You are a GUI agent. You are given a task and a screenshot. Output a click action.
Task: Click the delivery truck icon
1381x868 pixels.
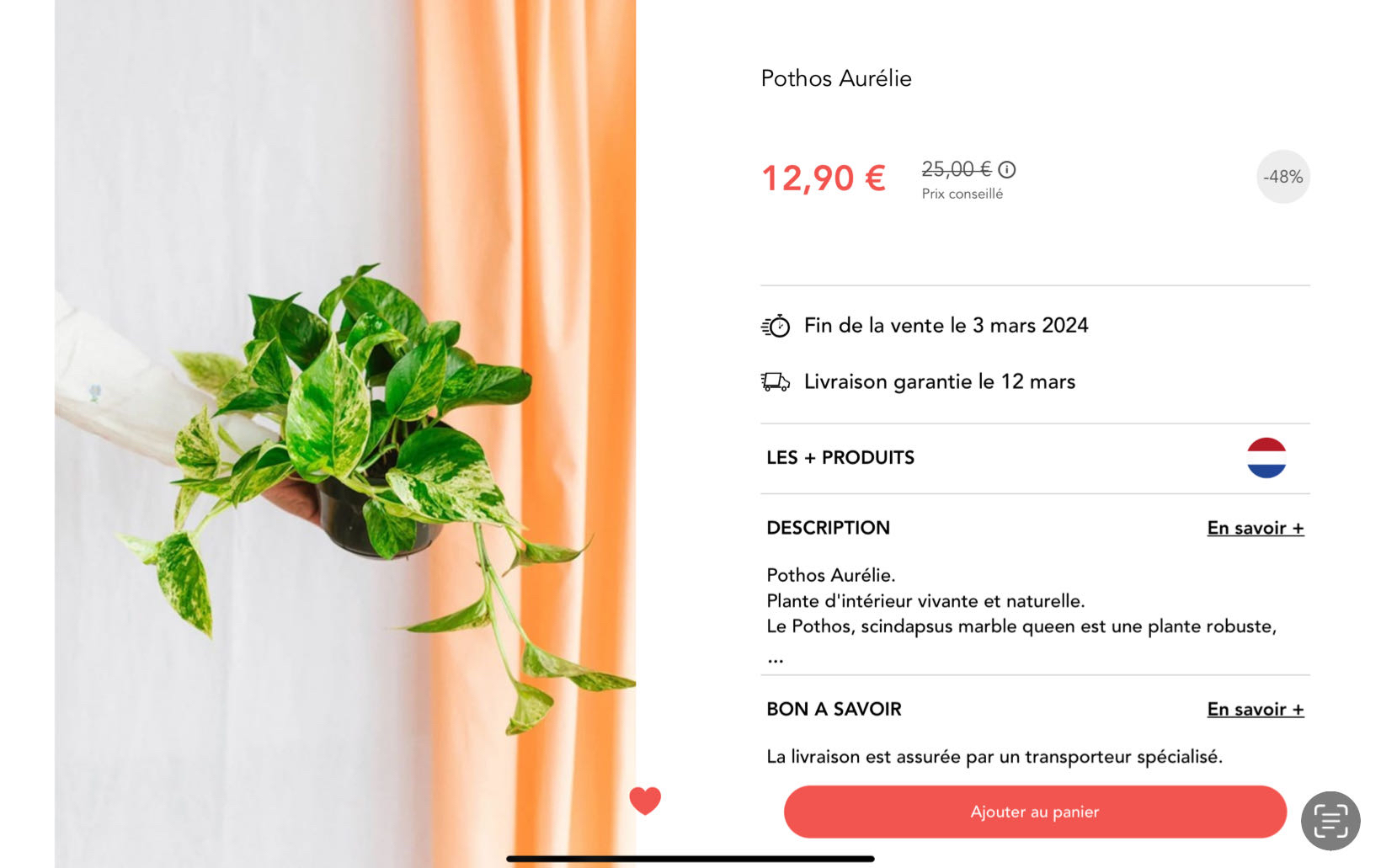point(776,382)
